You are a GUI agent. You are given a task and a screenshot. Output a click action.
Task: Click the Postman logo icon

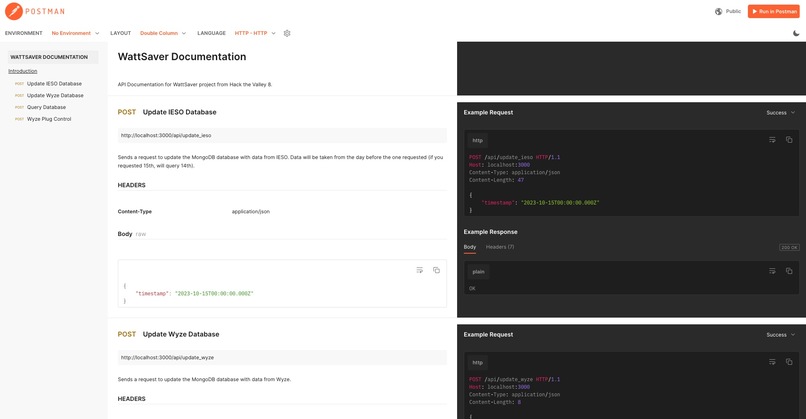pos(14,11)
